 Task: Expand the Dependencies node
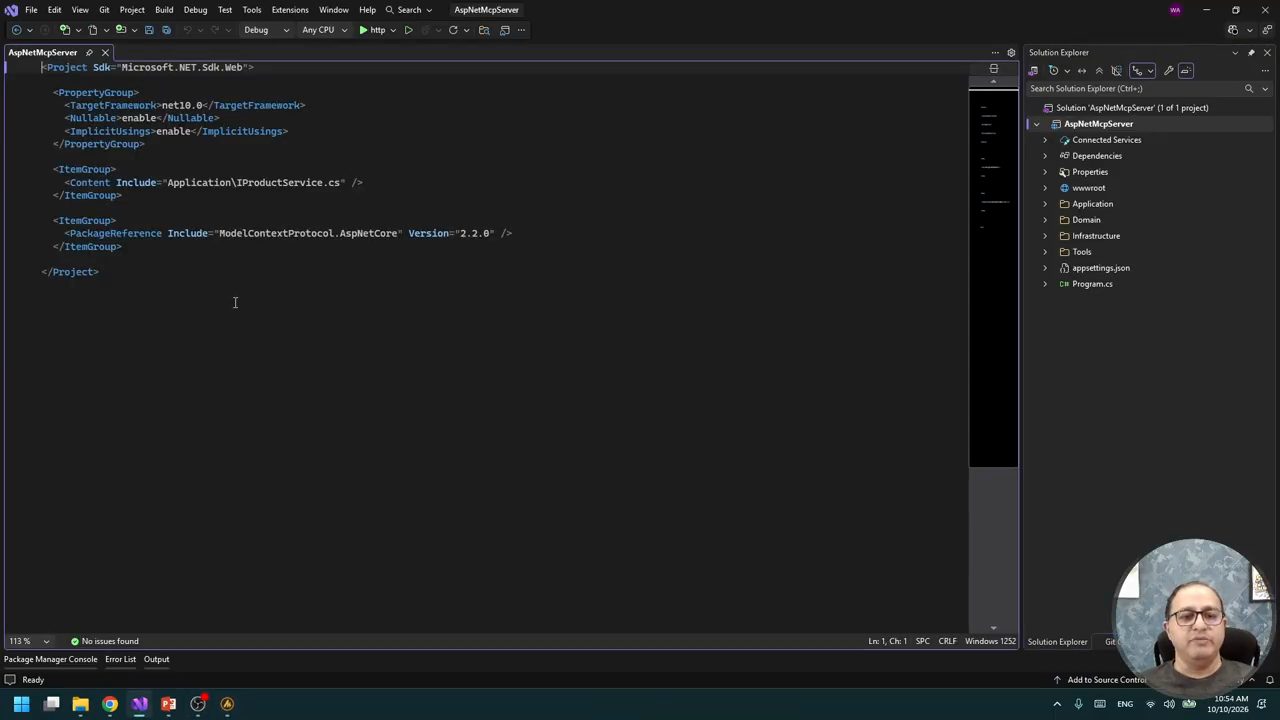click(1045, 156)
